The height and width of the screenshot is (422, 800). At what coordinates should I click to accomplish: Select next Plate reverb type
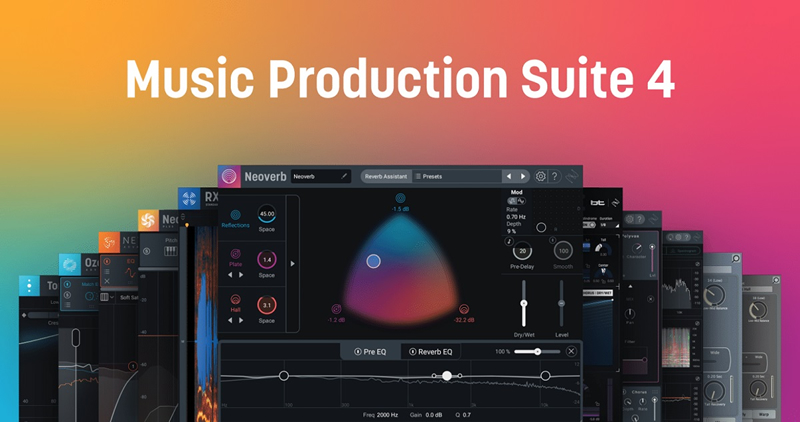coord(241,275)
